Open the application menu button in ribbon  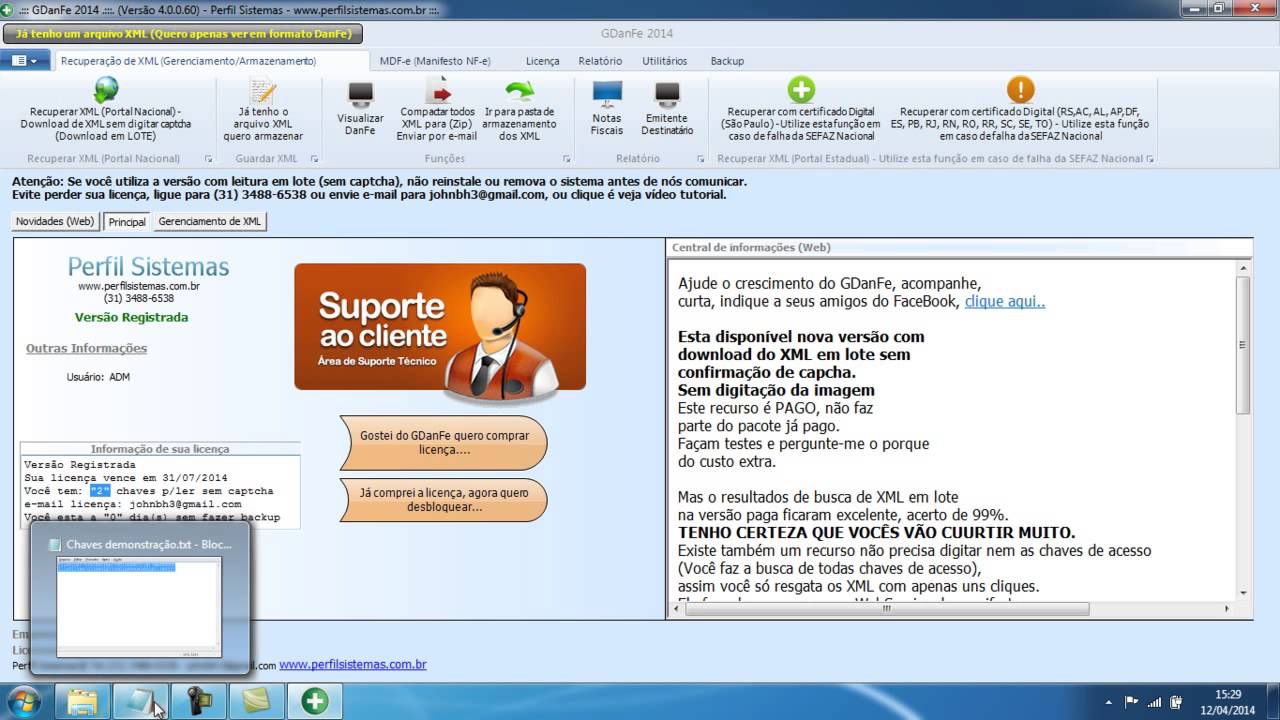(25, 61)
